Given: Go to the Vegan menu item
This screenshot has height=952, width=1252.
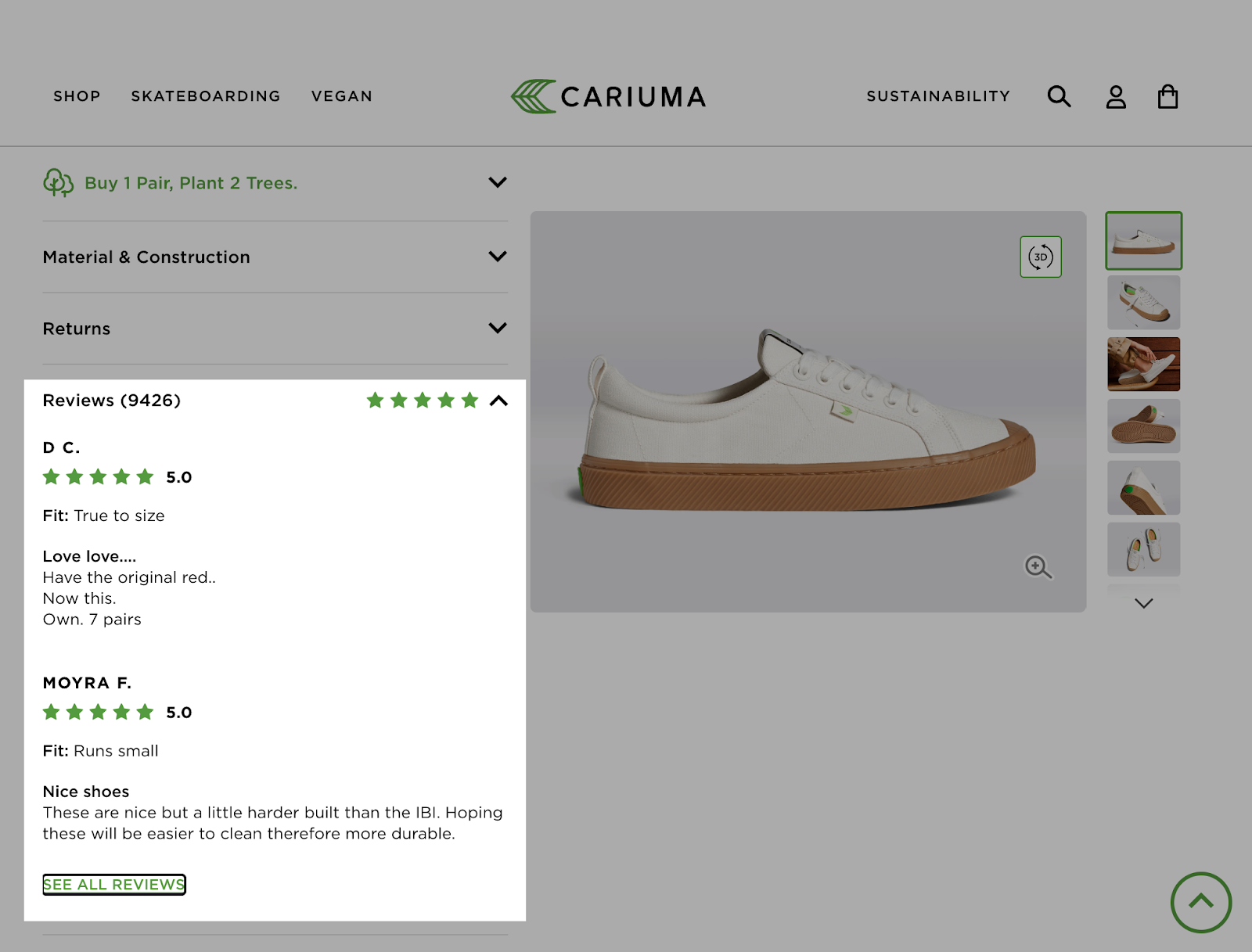Looking at the screenshot, I should coord(342,96).
